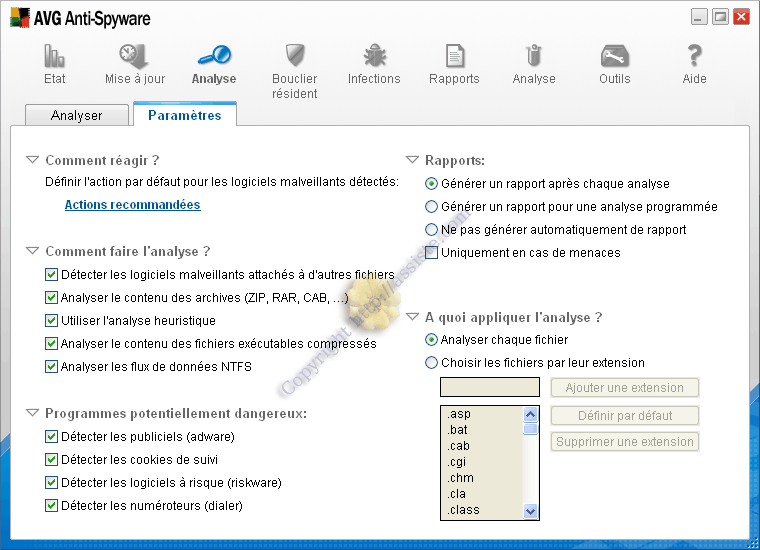The height and width of the screenshot is (550, 760).
Task: Click extension list scroll down arrow
Action: point(531,511)
